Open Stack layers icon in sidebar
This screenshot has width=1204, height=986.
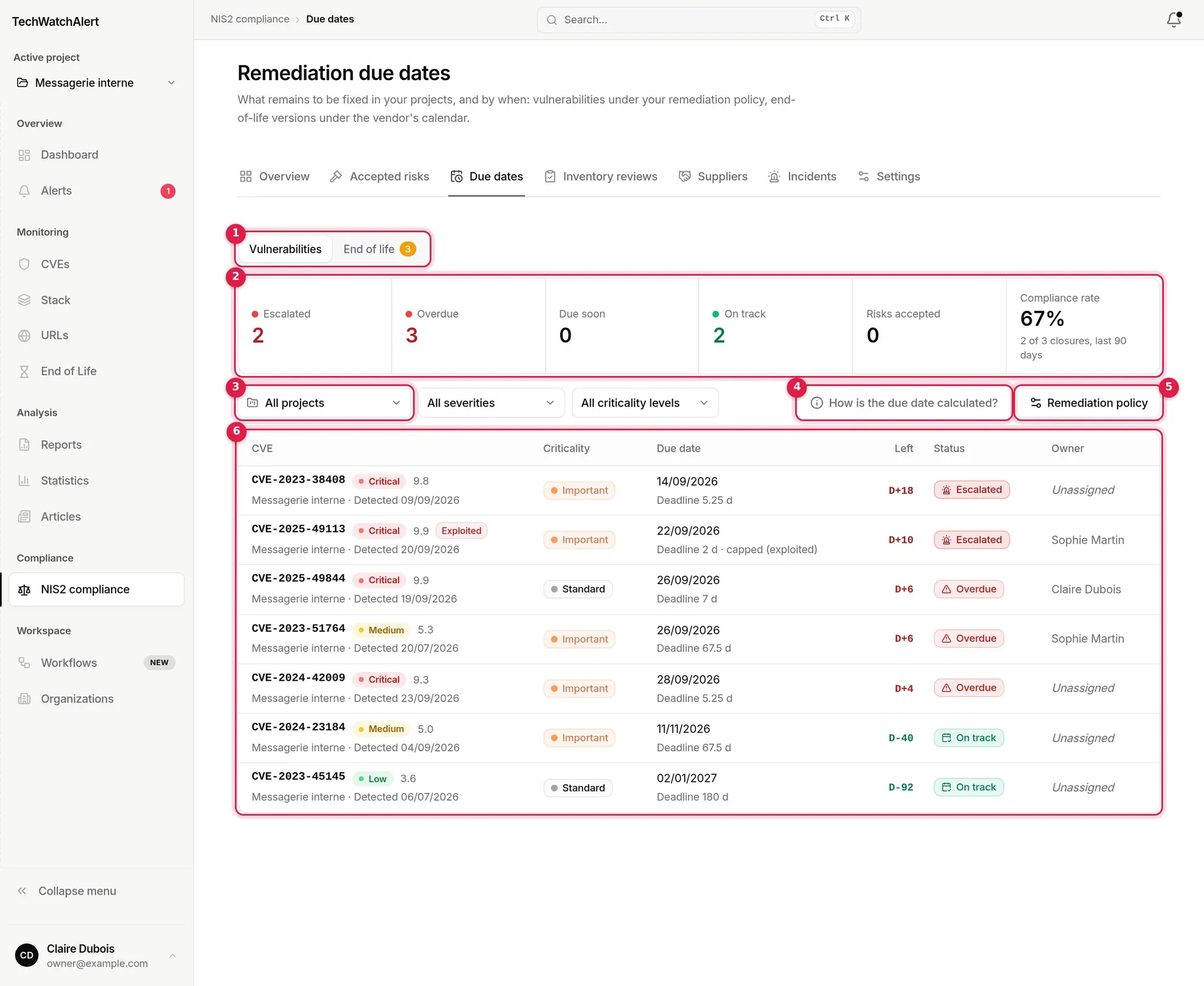(24, 300)
